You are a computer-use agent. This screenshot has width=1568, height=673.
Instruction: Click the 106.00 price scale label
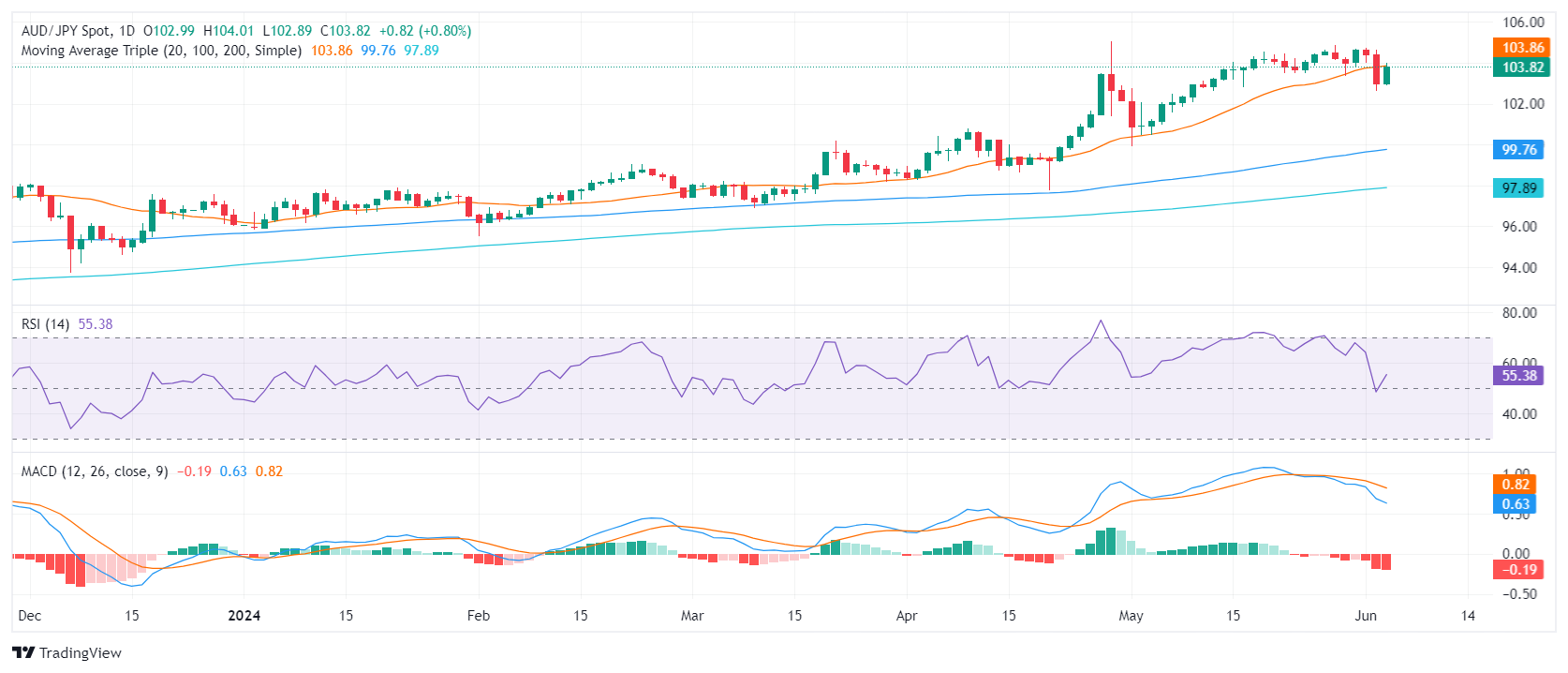point(1523,22)
